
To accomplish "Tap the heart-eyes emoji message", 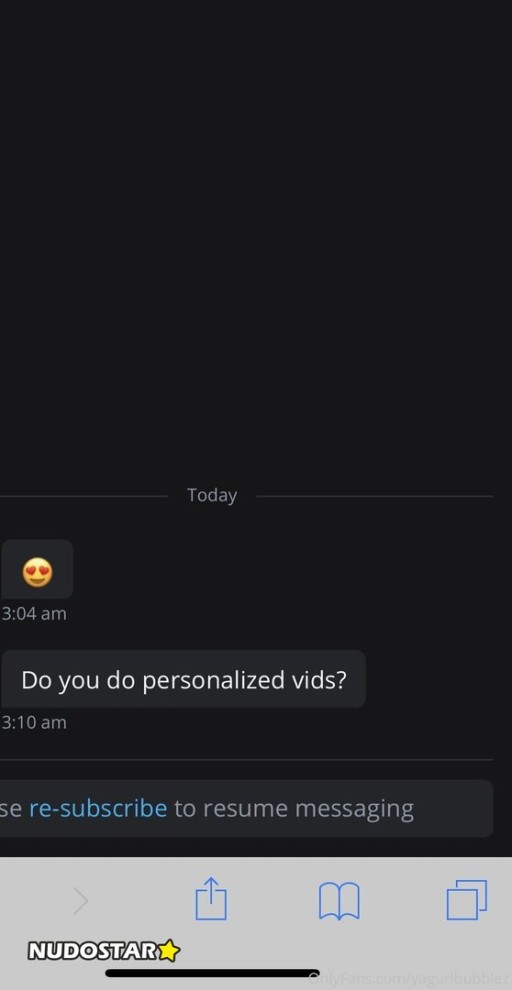I will tap(37, 569).
